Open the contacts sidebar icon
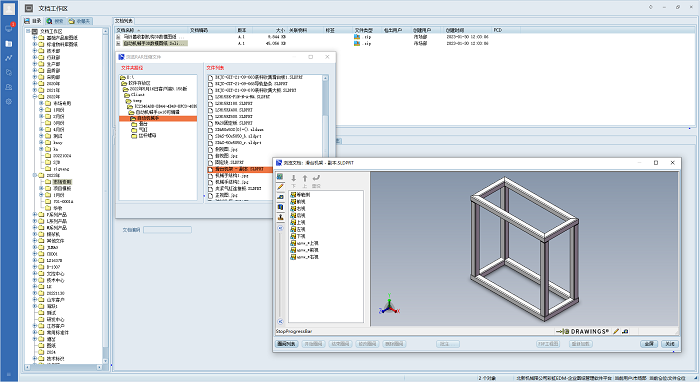This screenshot has height=382, width=700. pos(8,87)
